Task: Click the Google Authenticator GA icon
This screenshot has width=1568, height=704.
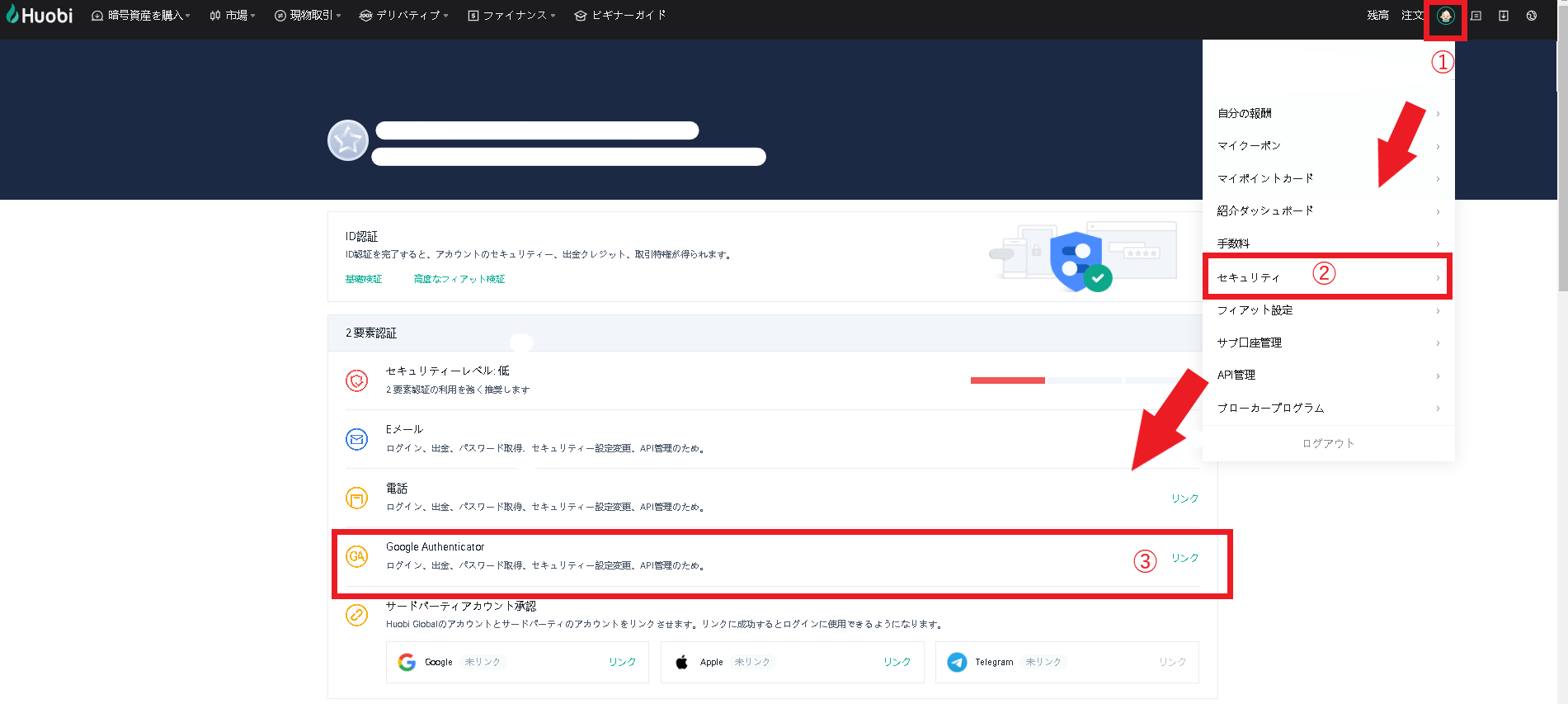Action: click(356, 556)
